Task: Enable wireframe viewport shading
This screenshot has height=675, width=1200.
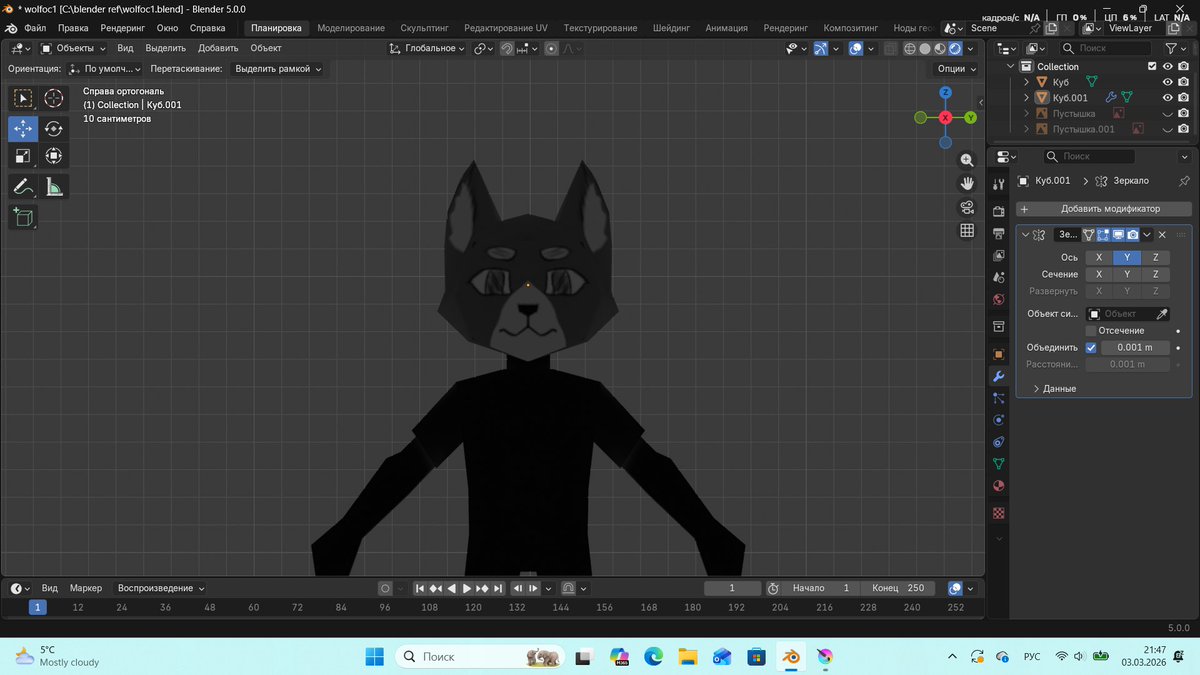Action: coord(909,48)
